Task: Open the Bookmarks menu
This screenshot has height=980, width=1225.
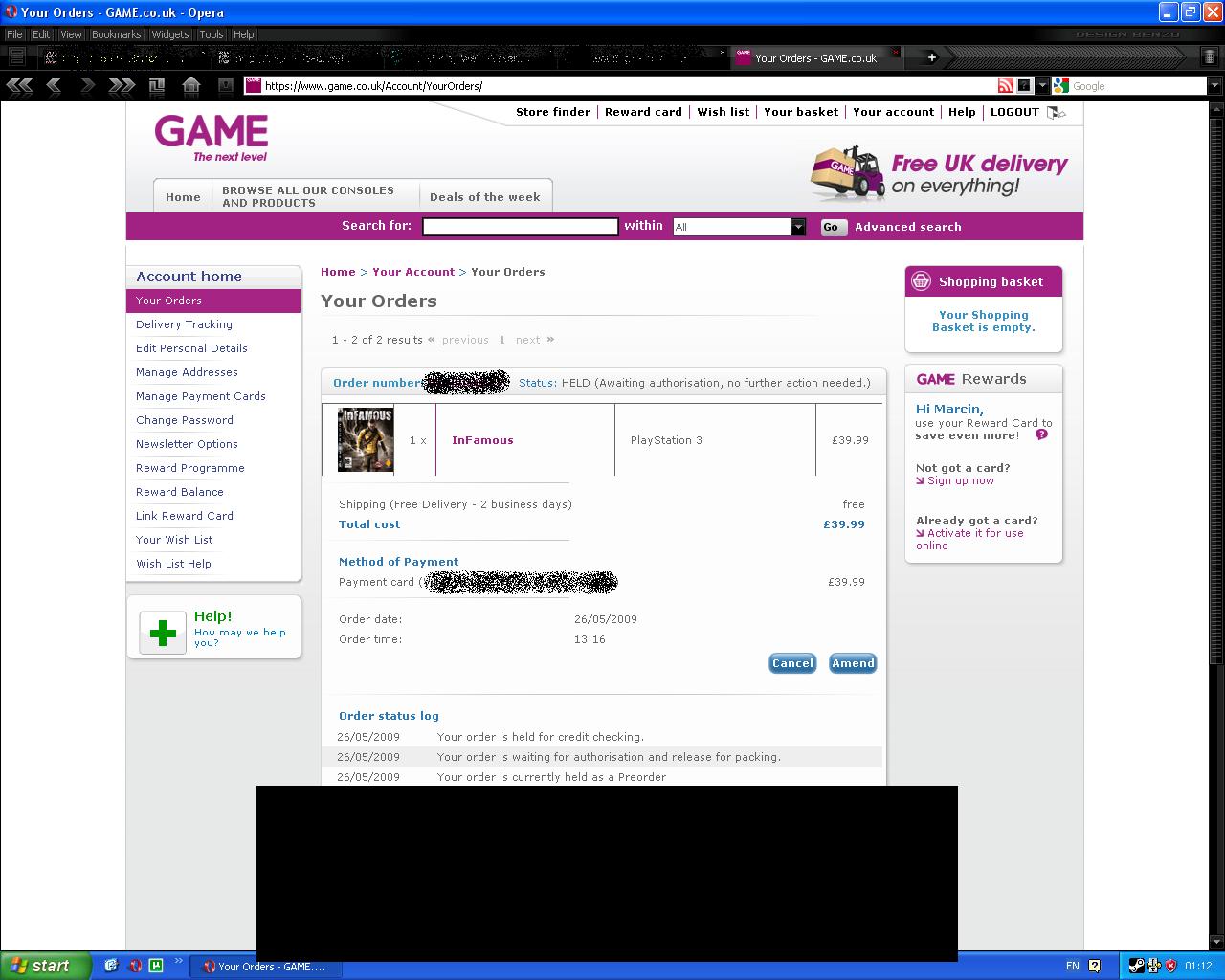Action: pos(117,34)
